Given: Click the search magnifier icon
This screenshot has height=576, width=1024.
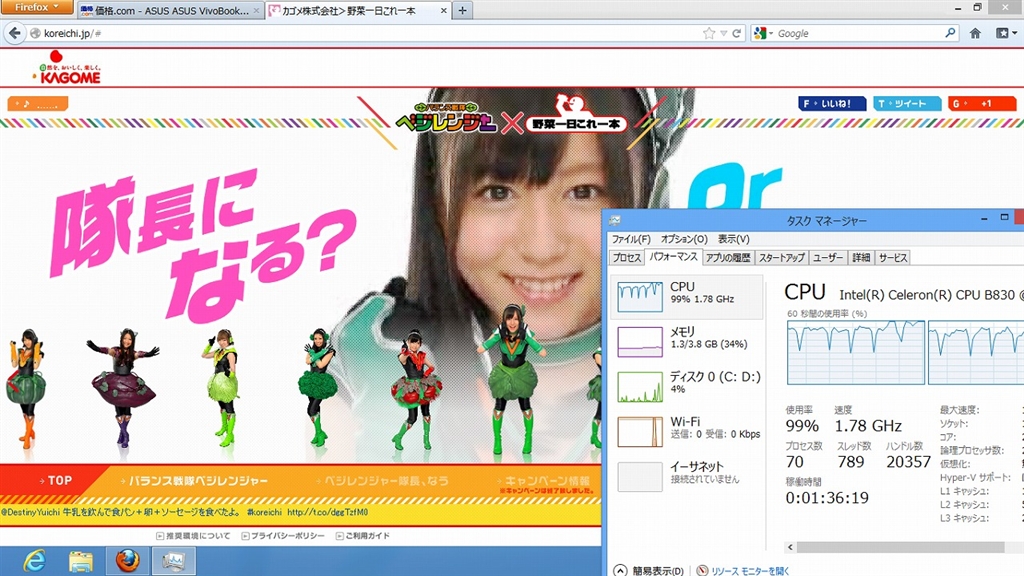Looking at the screenshot, I should tap(950, 33).
